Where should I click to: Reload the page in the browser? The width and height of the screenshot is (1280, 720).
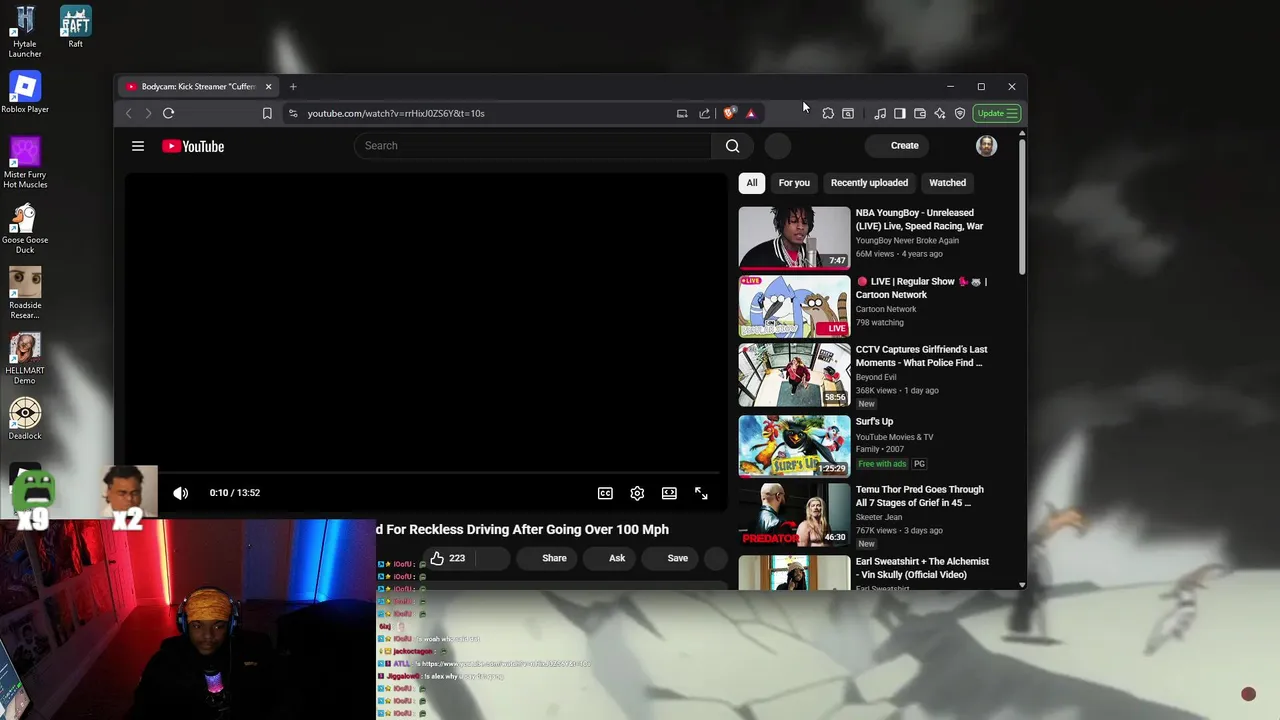point(168,113)
